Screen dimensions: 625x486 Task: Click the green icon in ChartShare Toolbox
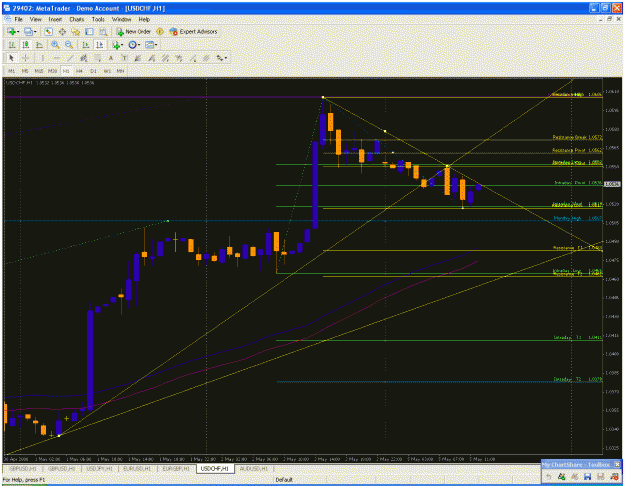(561, 476)
